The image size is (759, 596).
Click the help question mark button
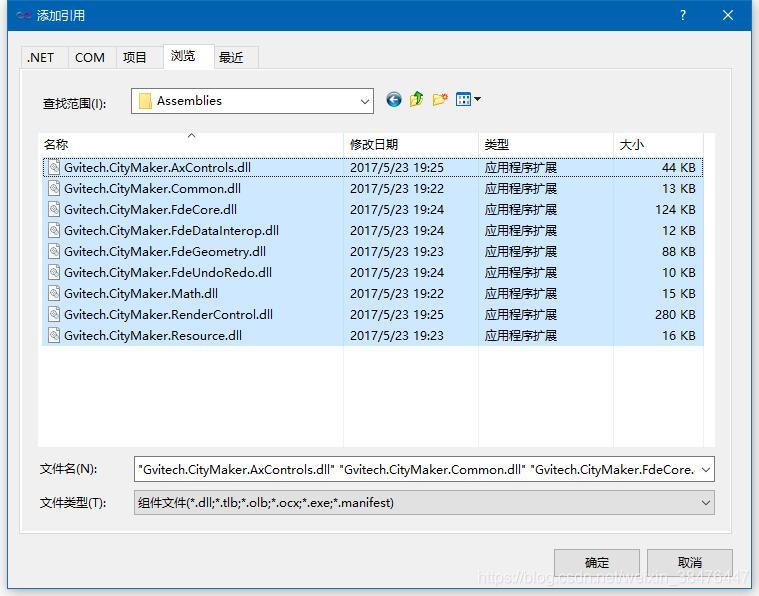click(x=683, y=15)
